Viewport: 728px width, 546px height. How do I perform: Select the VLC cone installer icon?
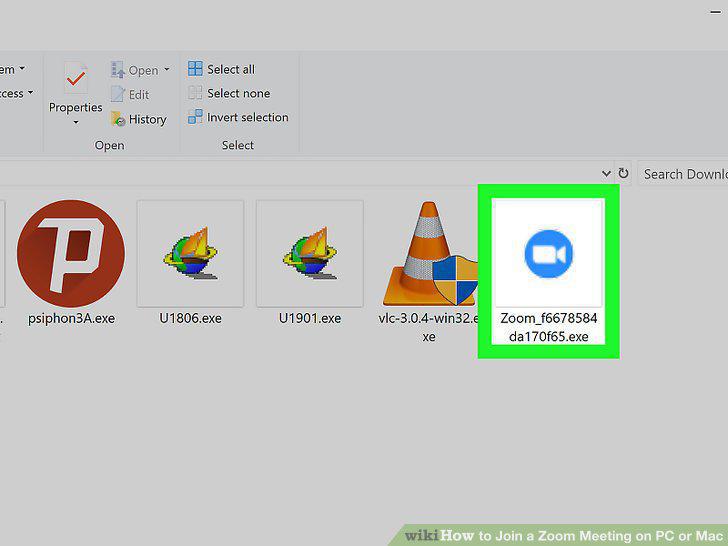pos(429,254)
